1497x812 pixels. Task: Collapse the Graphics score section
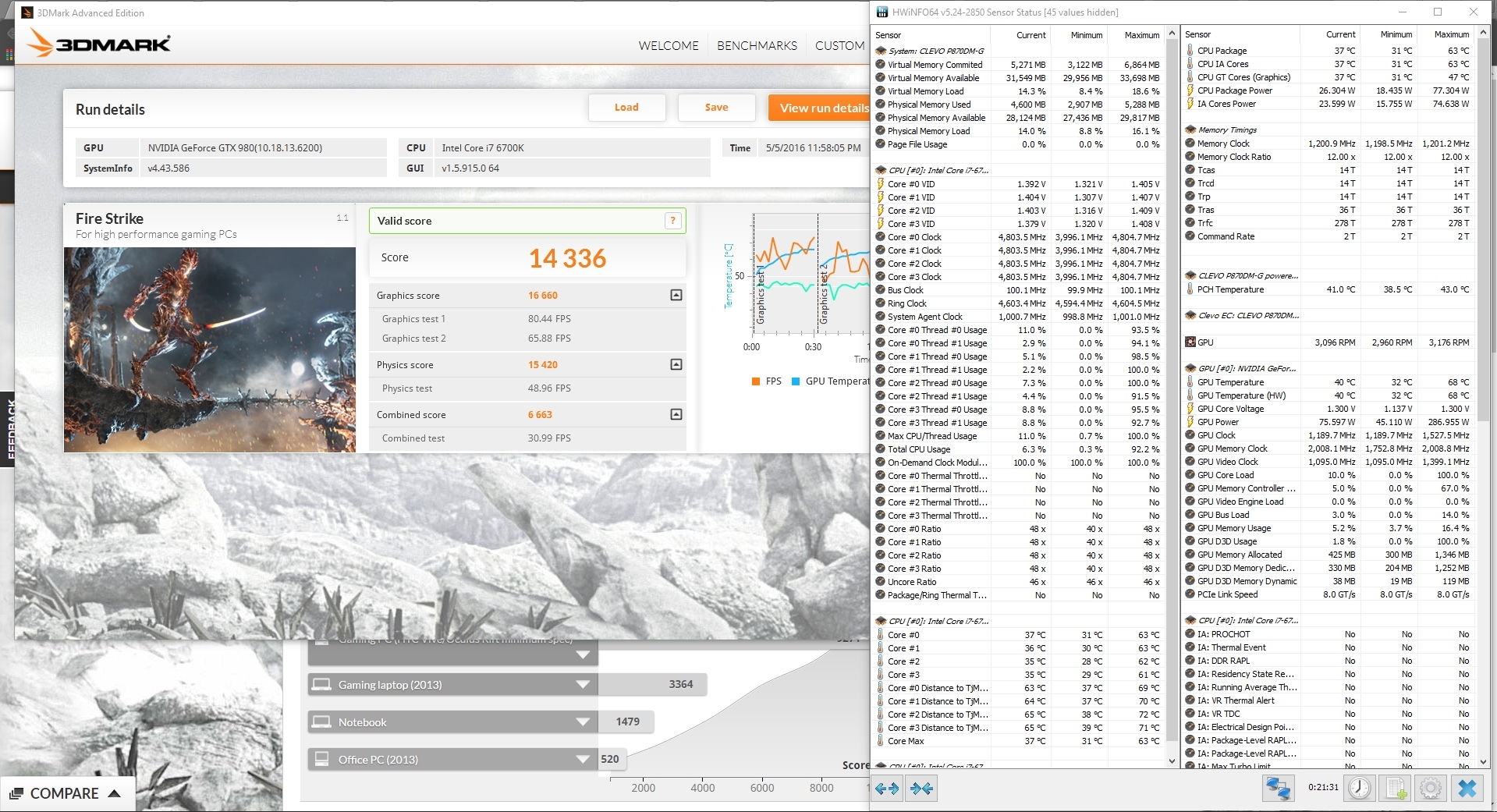[676, 295]
